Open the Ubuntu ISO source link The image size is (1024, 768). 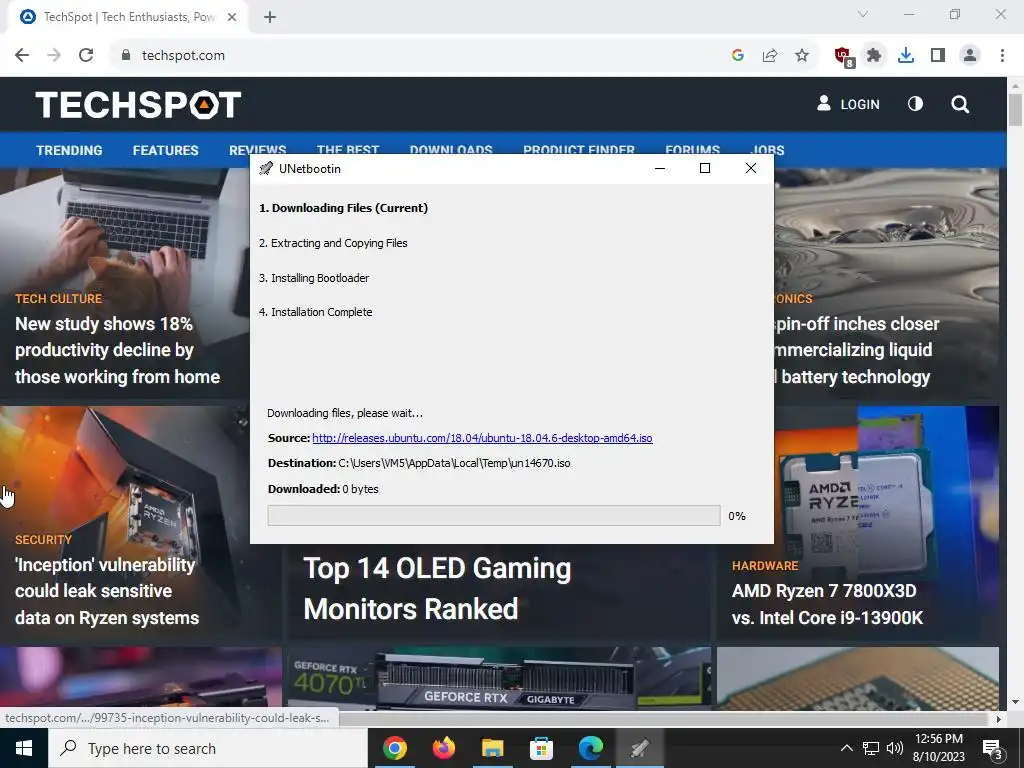pos(482,438)
